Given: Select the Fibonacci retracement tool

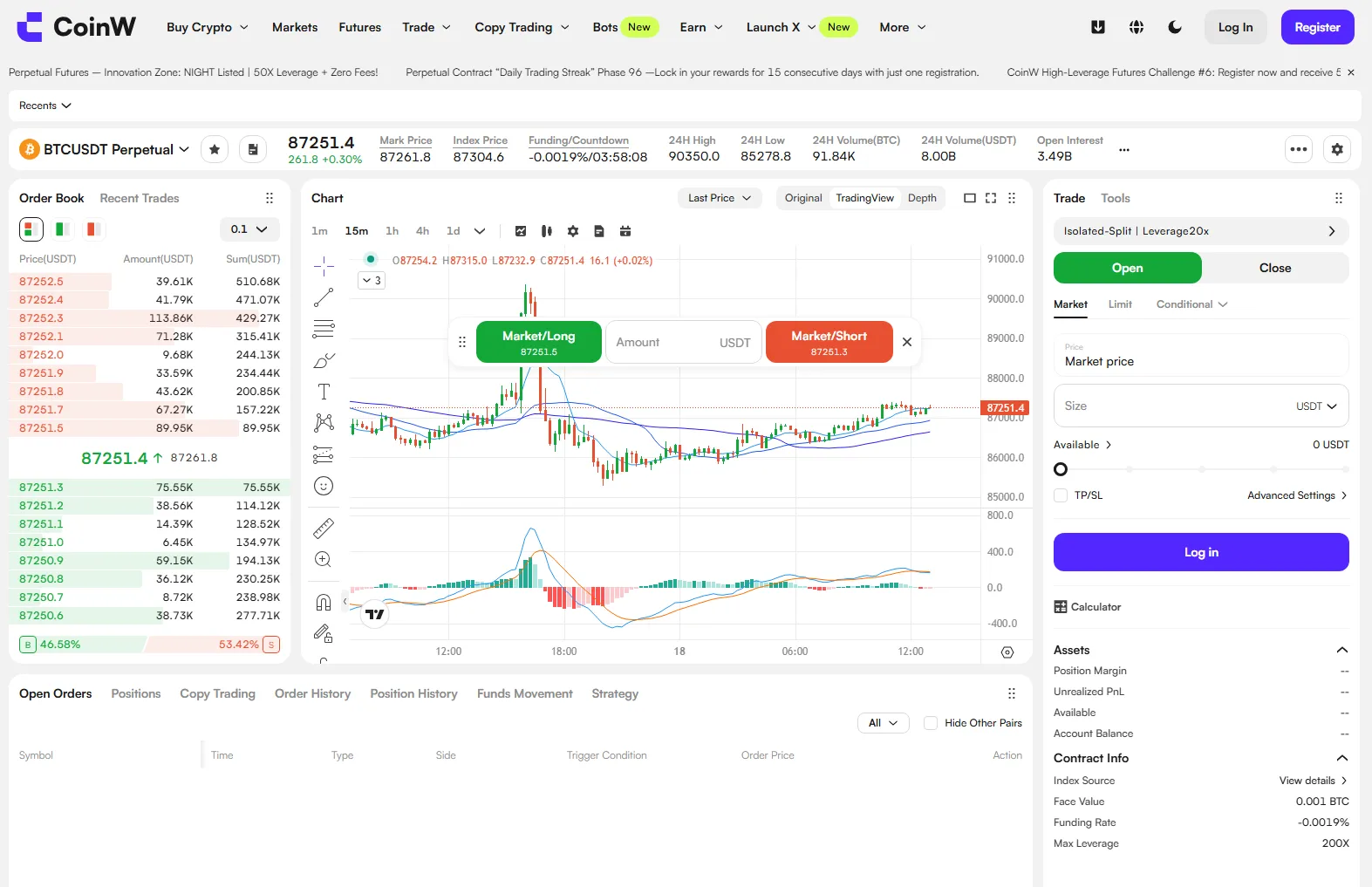Looking at the screenshot, I should [x=324, y=329].
